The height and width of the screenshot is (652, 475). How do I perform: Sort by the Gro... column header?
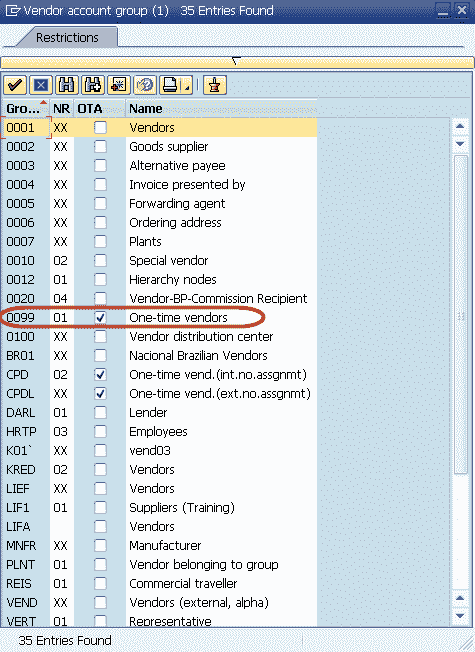tap(25, 109)
